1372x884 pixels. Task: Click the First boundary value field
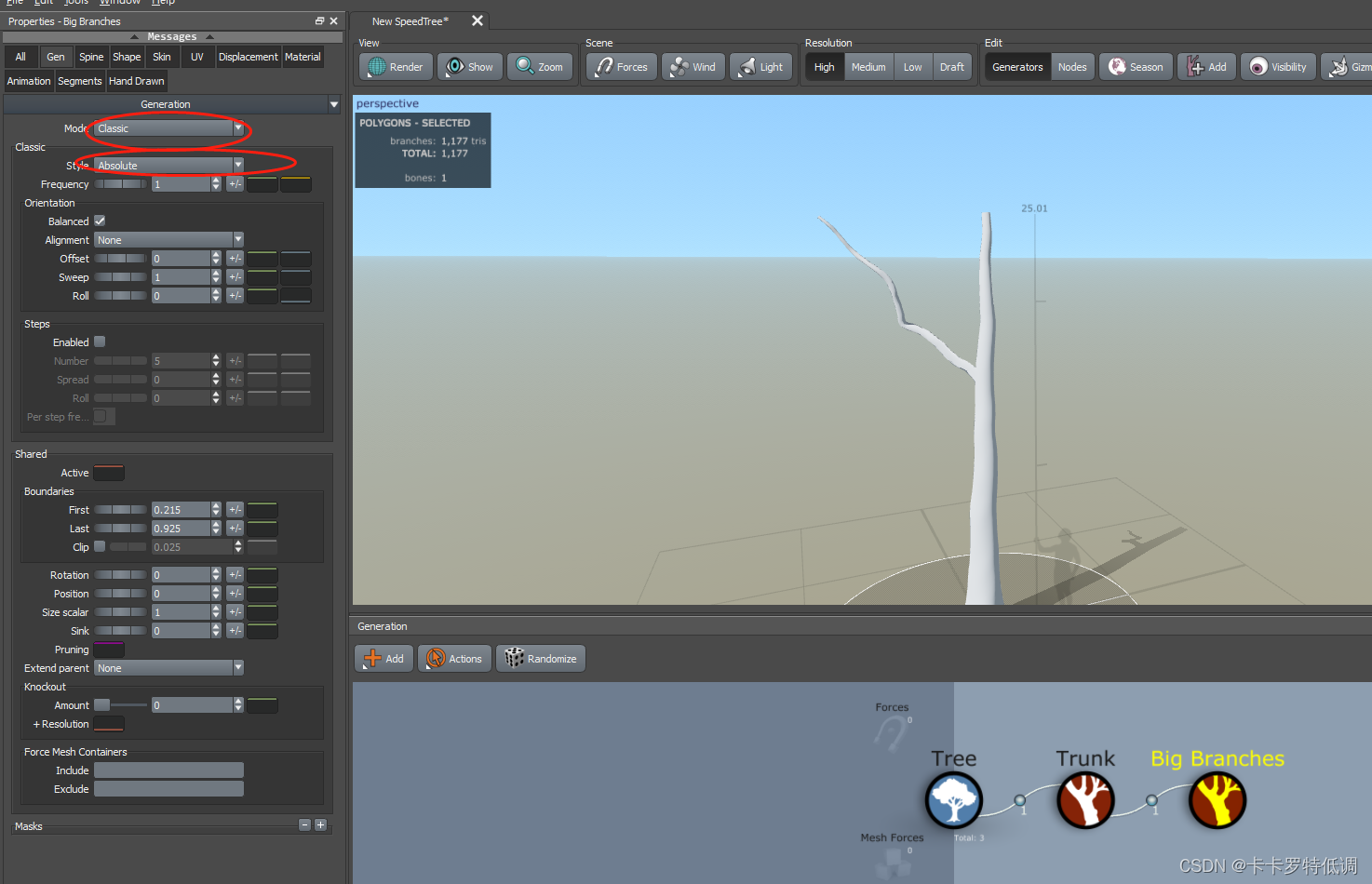coord(181,510)
